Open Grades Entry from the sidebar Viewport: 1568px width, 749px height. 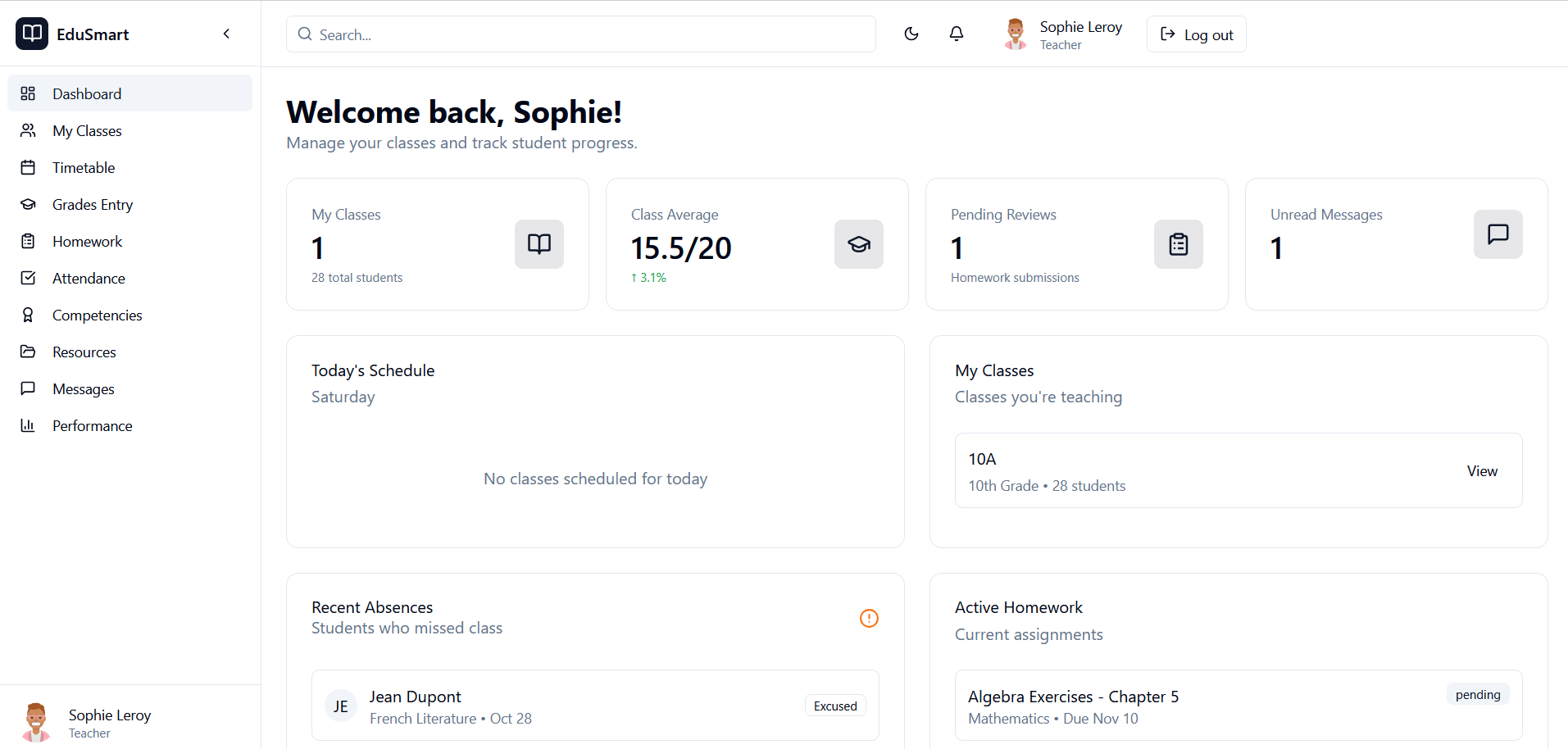(x=93, y=205)
